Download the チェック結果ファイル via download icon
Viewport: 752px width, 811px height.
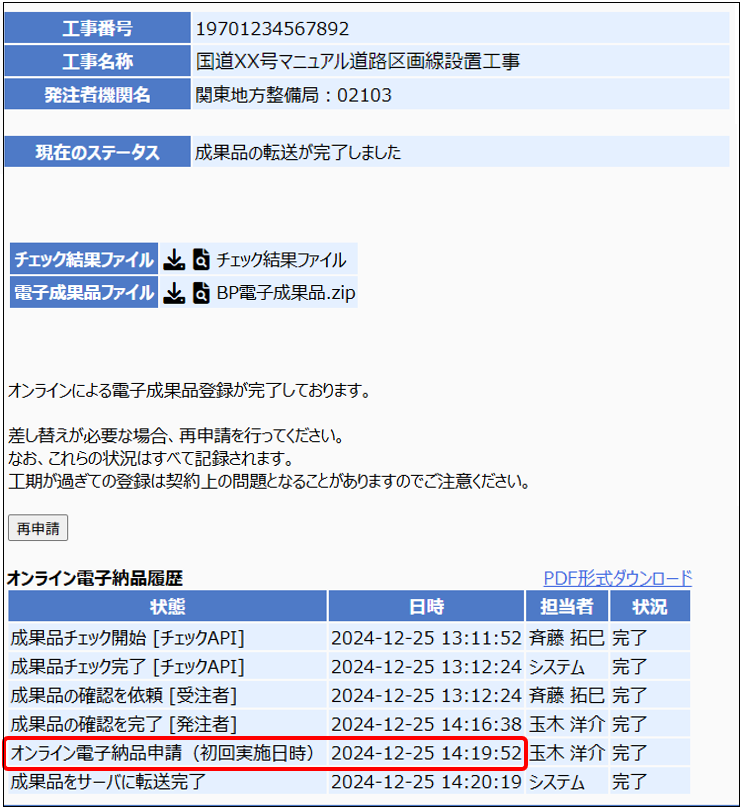(174, 260)
